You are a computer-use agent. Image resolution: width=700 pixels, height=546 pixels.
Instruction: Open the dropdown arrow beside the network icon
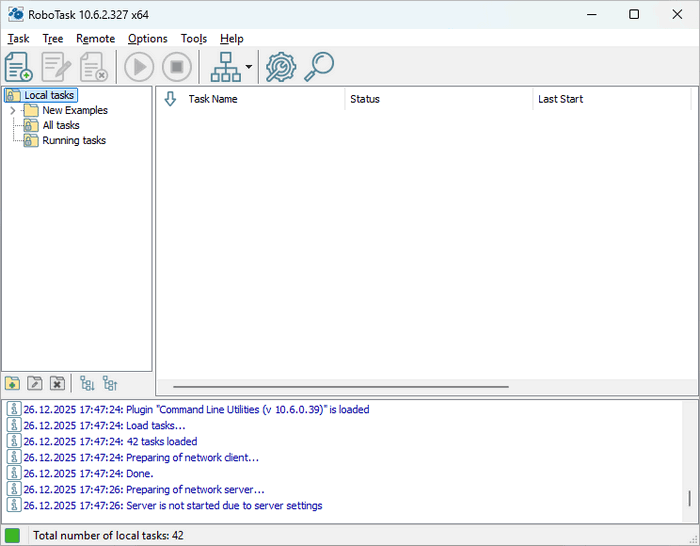(248, 68)
